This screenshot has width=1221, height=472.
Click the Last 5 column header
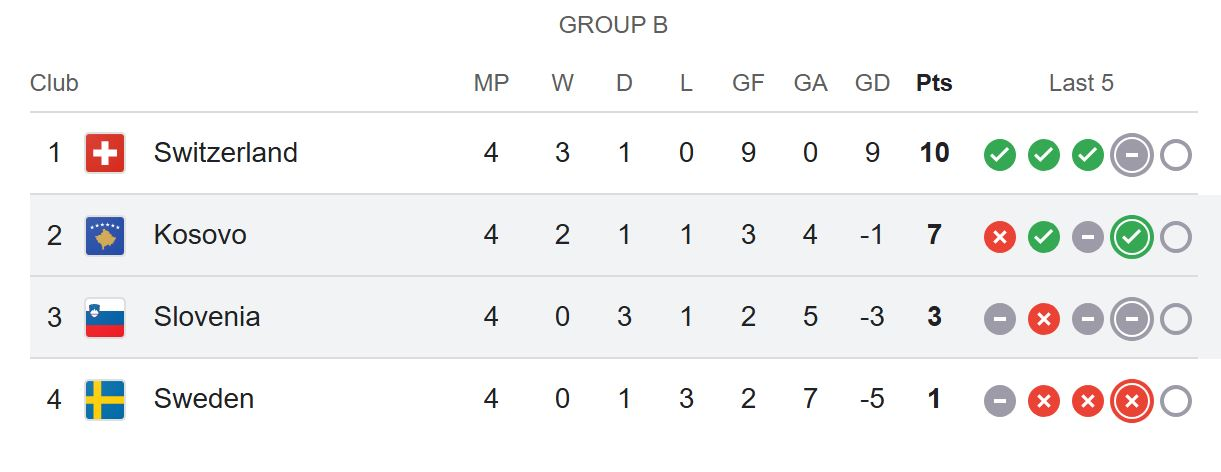(1081, 83)
